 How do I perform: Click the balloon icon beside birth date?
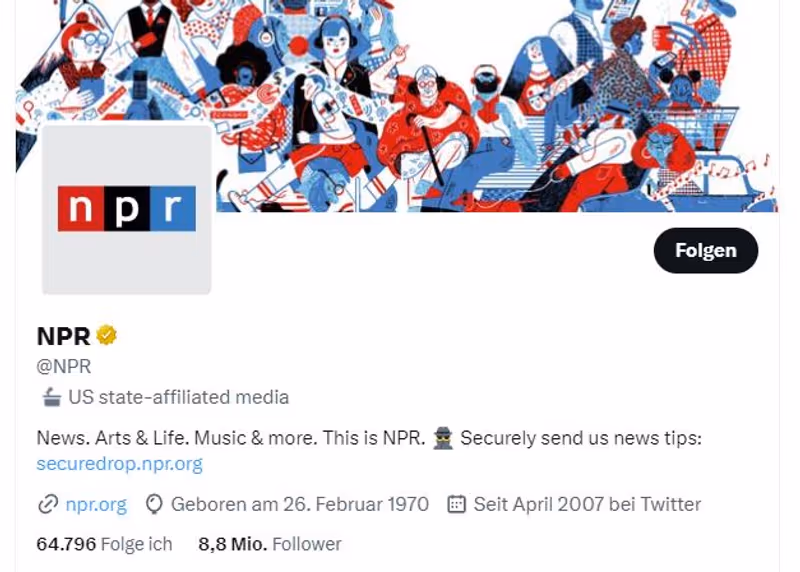point(154,505)
